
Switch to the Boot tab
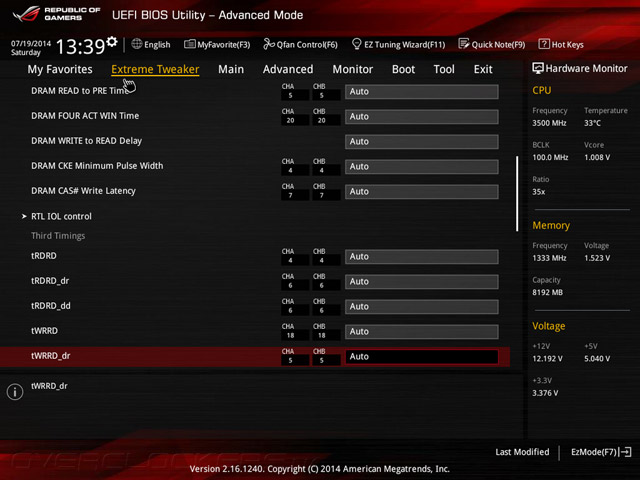(x=403, y=69)
